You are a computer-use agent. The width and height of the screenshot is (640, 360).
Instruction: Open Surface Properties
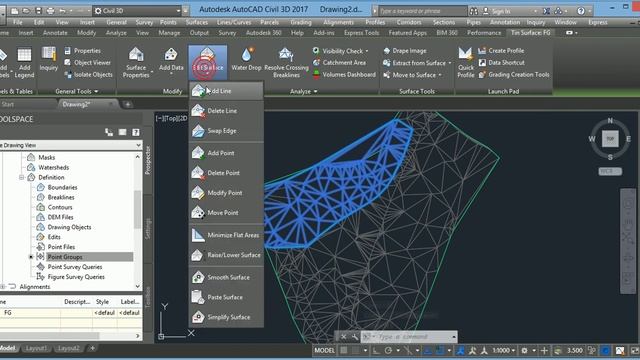136,62
